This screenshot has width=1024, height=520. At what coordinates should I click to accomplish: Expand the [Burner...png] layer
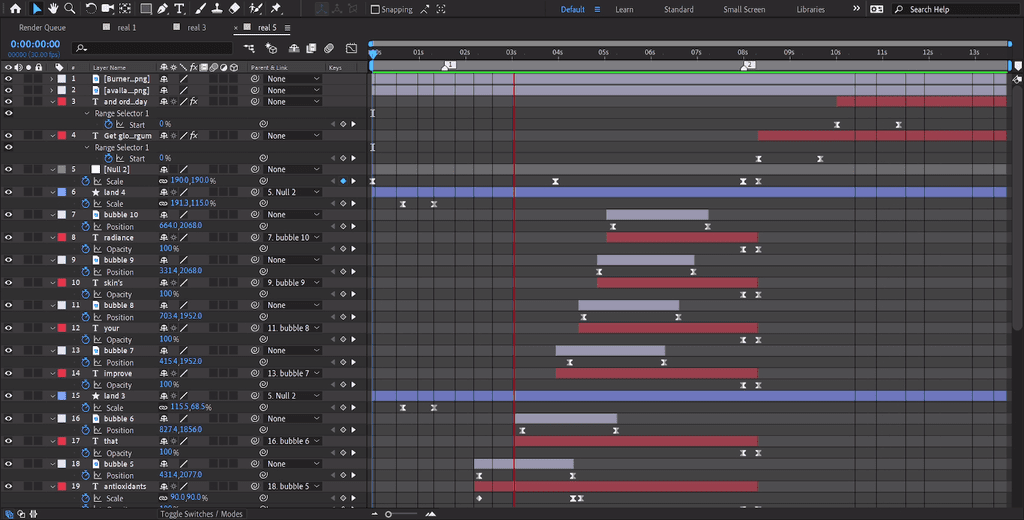point(52,79)
